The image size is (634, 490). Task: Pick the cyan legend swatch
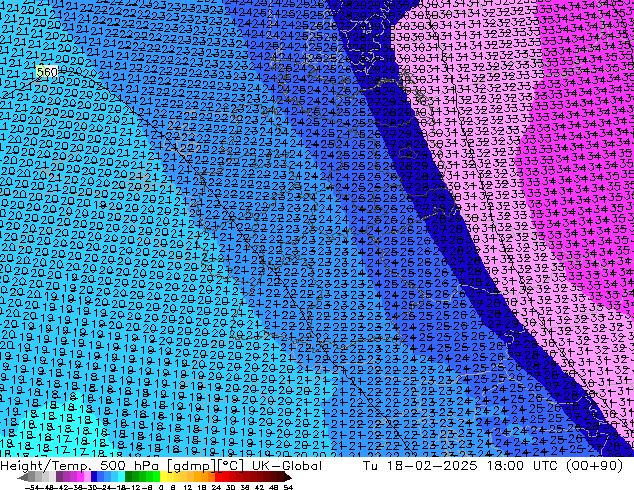(x=121, y=476)
